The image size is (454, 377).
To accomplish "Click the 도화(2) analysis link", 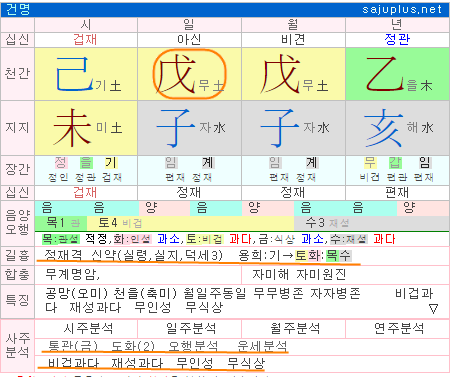I will 133,346.
